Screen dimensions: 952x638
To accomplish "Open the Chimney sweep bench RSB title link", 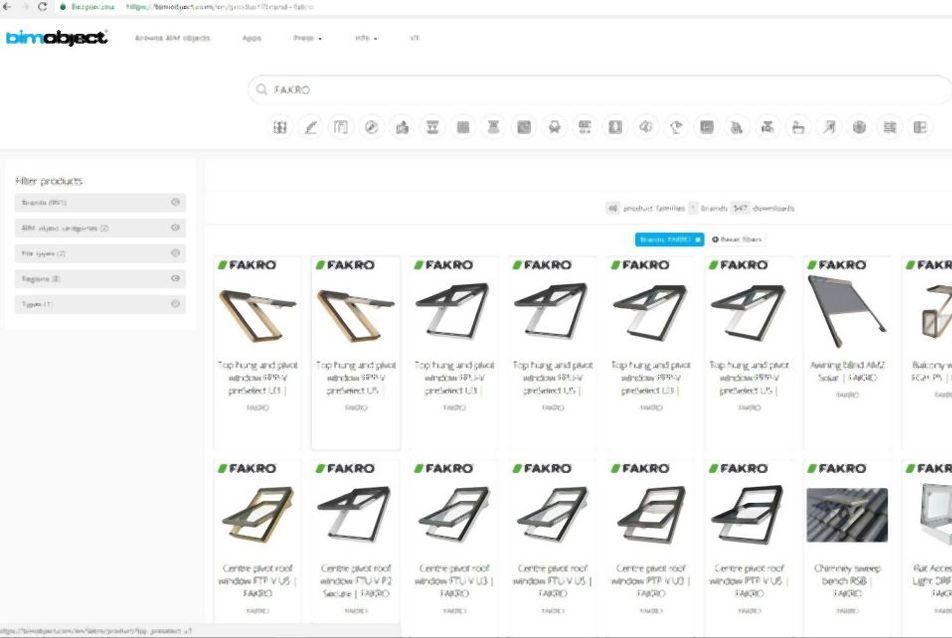I will coord(847,581).
